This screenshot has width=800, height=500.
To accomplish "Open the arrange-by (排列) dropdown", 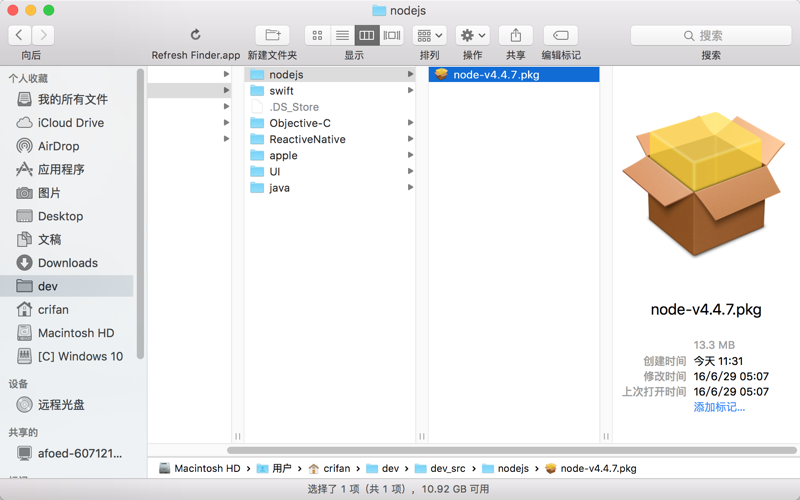I will (x=430, y=35).
